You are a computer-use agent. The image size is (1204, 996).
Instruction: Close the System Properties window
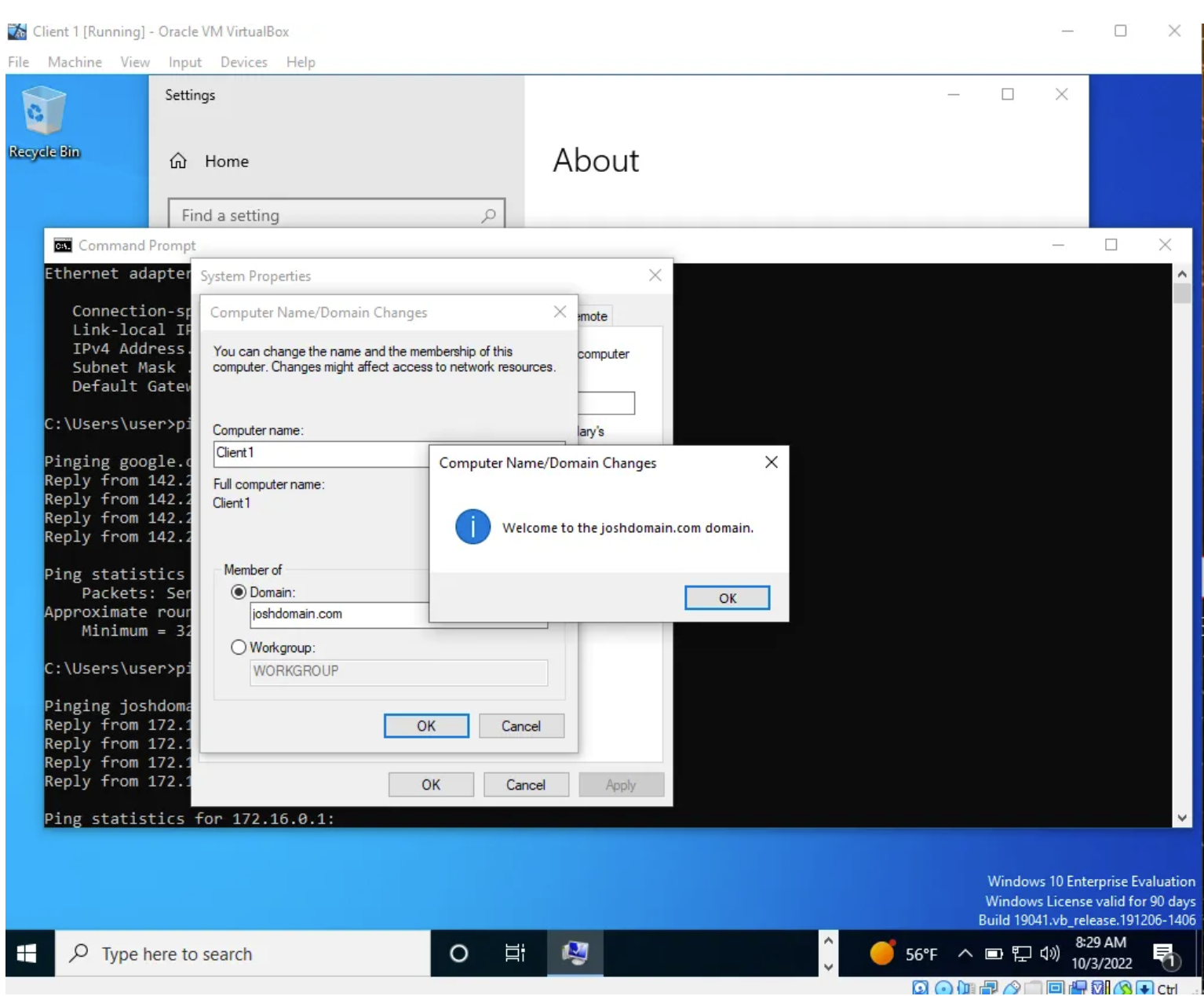tap(655, 275)
